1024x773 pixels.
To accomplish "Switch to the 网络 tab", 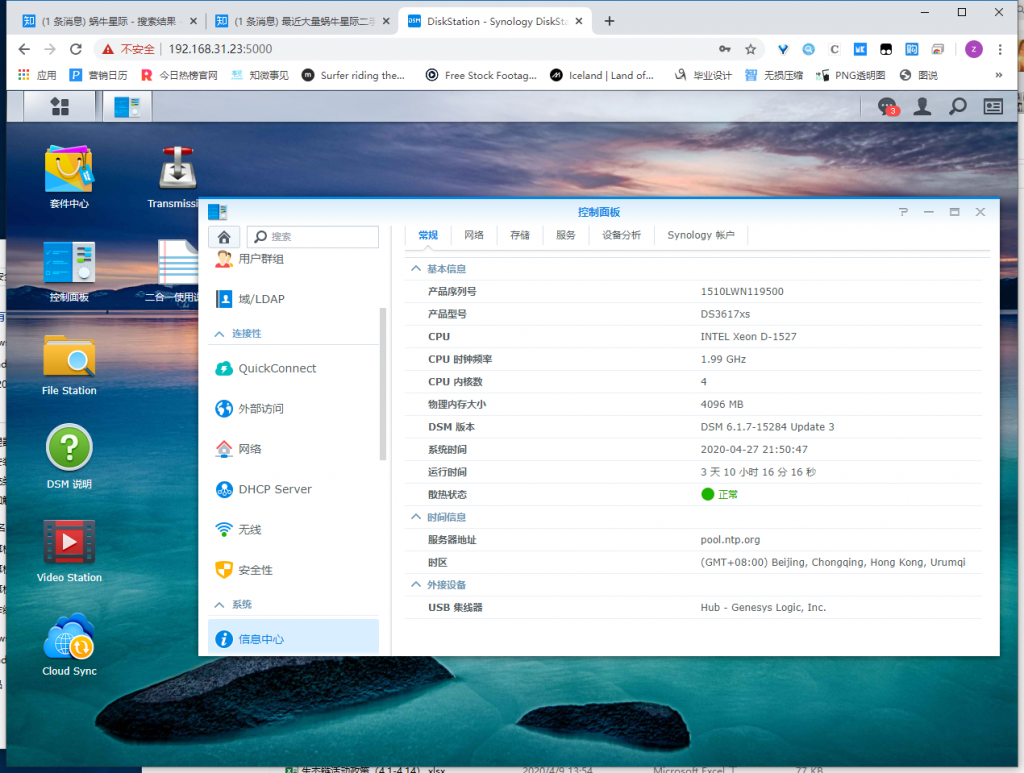I will click(x=474, y=235).
